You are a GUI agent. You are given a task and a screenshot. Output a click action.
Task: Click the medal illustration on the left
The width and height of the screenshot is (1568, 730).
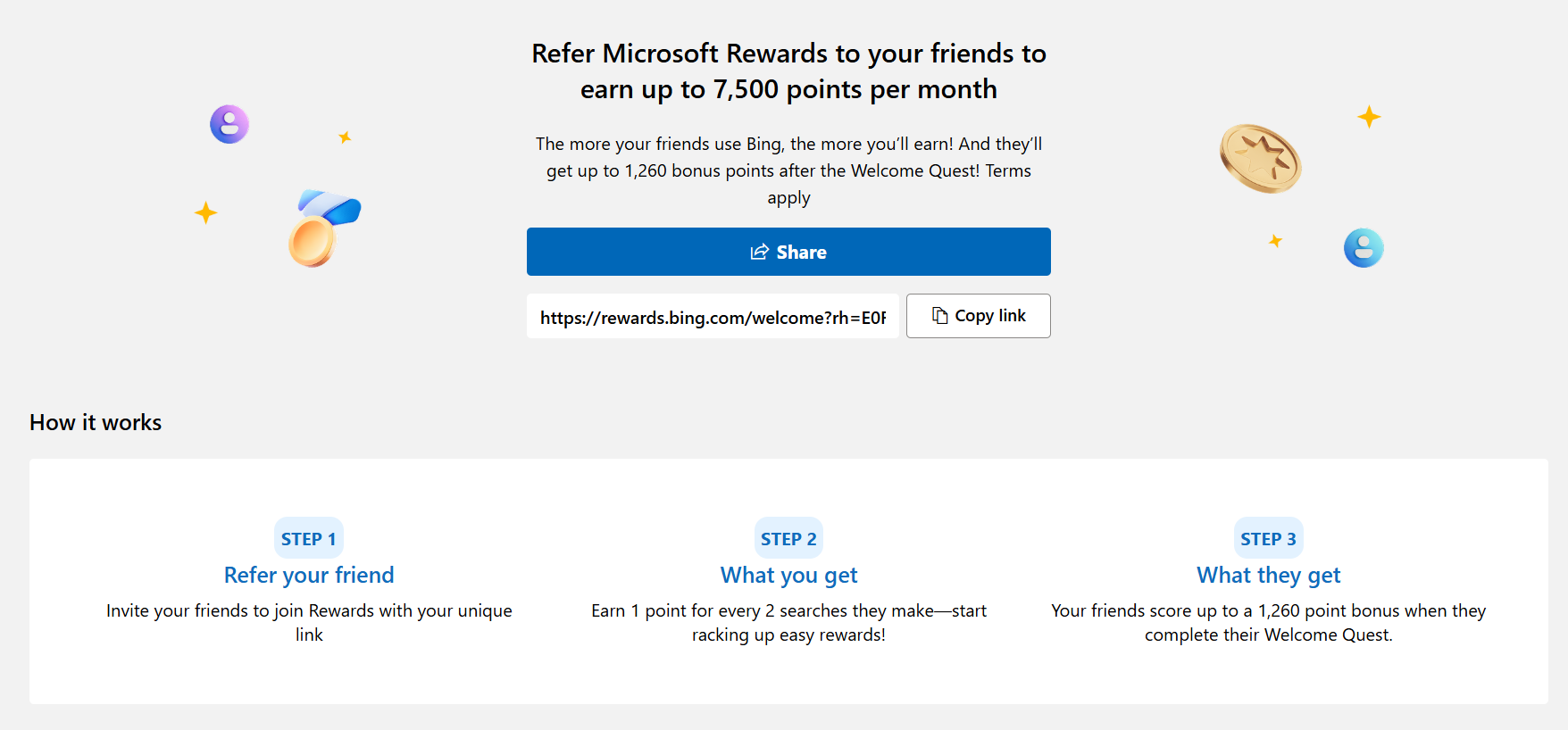321,228
